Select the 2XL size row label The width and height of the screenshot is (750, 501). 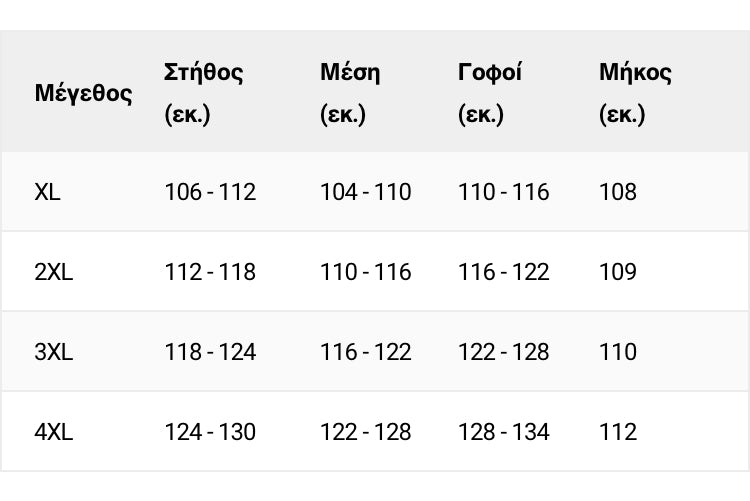(x=54, y=272)
